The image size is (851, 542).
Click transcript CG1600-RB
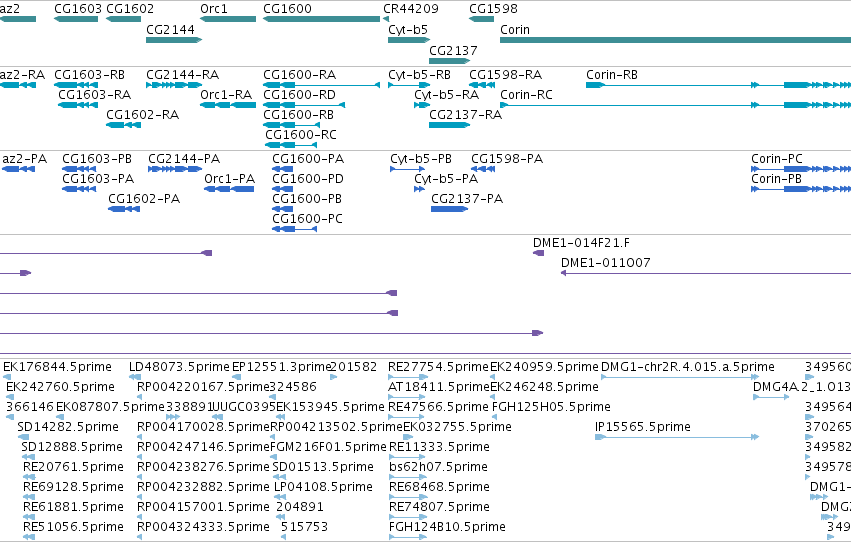point(299,114)
